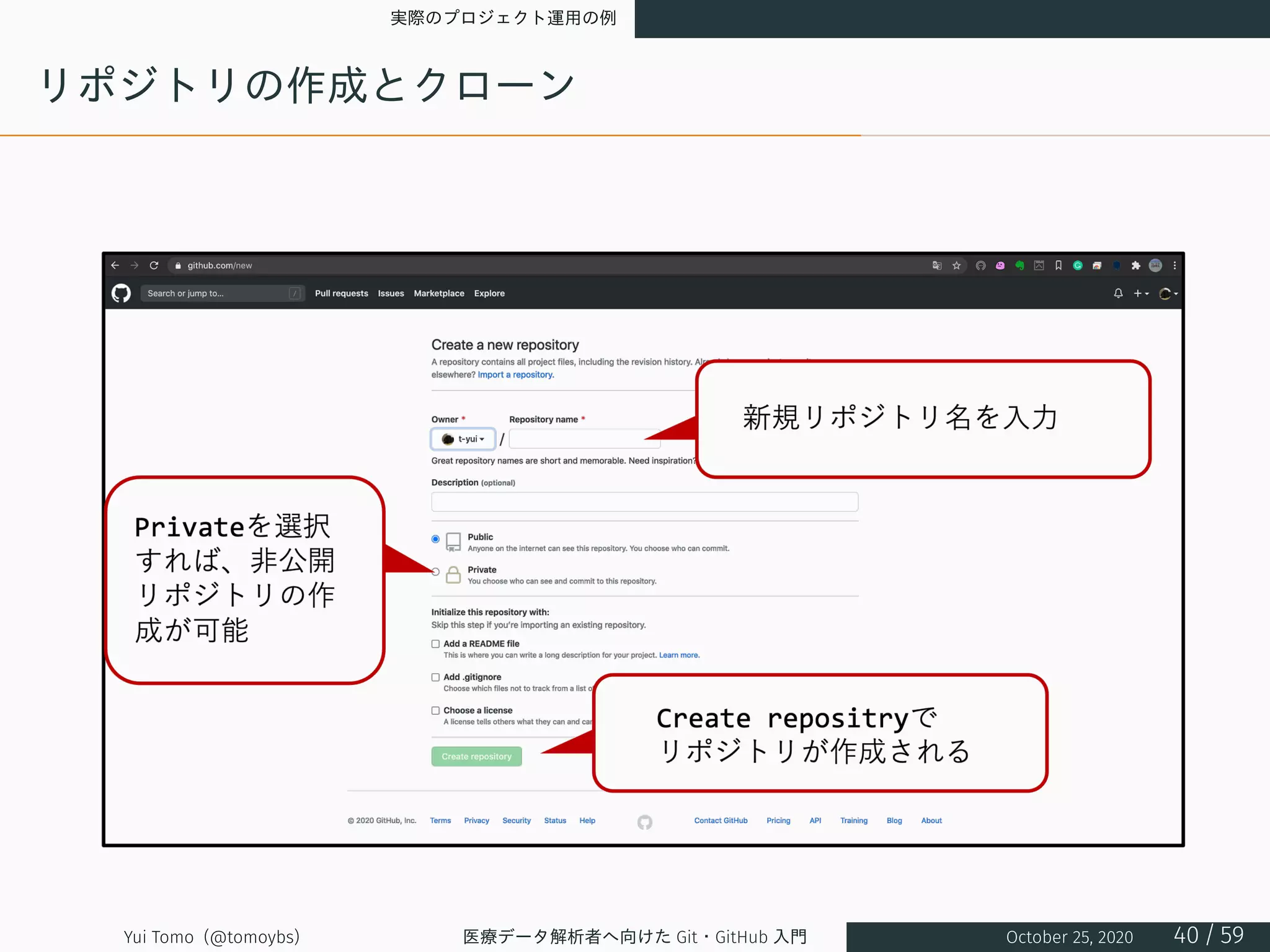Check the Add .gitignore box
Viewport: 1270px width, 952px height.
(435, 677)
